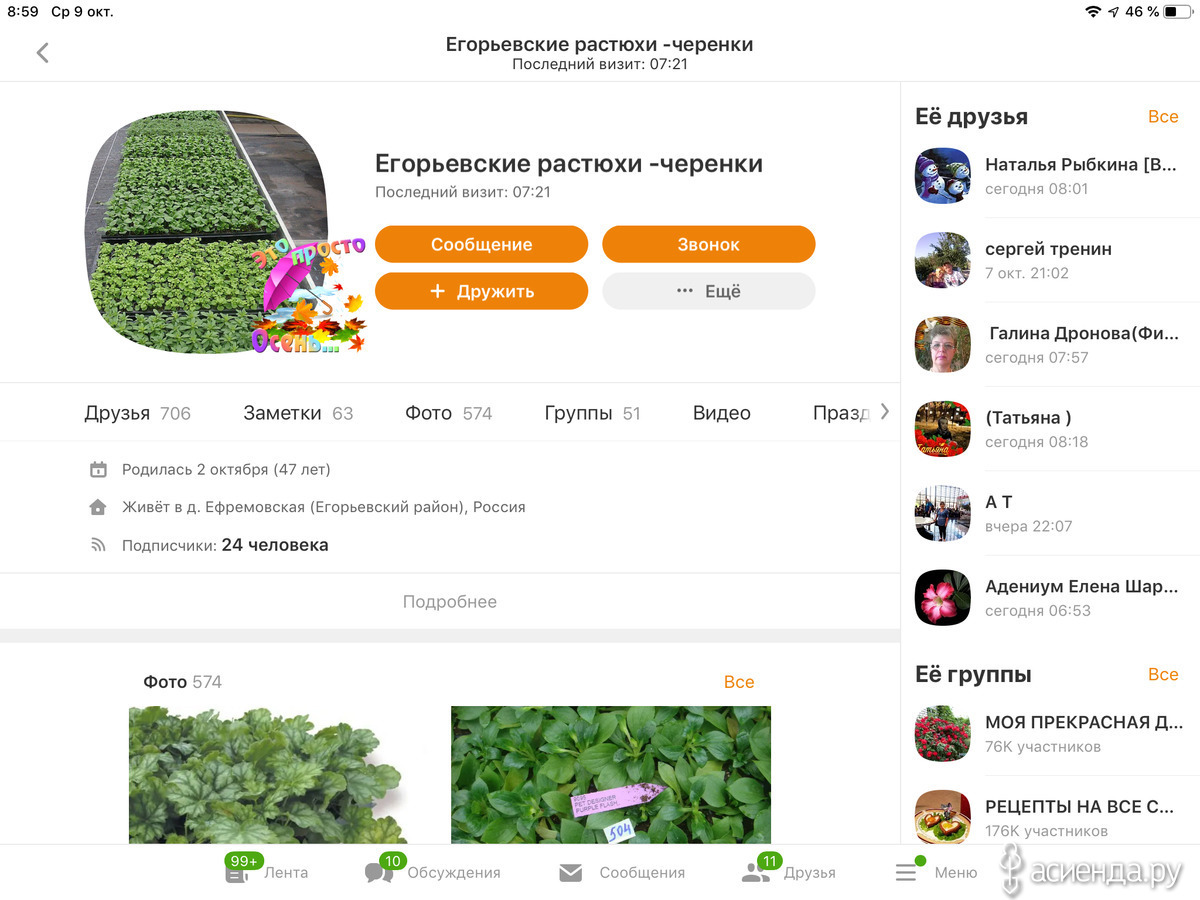Click Наталья Рыбкина's avatar
This screenshot has height=900, width=1200.
coord(943,176)
